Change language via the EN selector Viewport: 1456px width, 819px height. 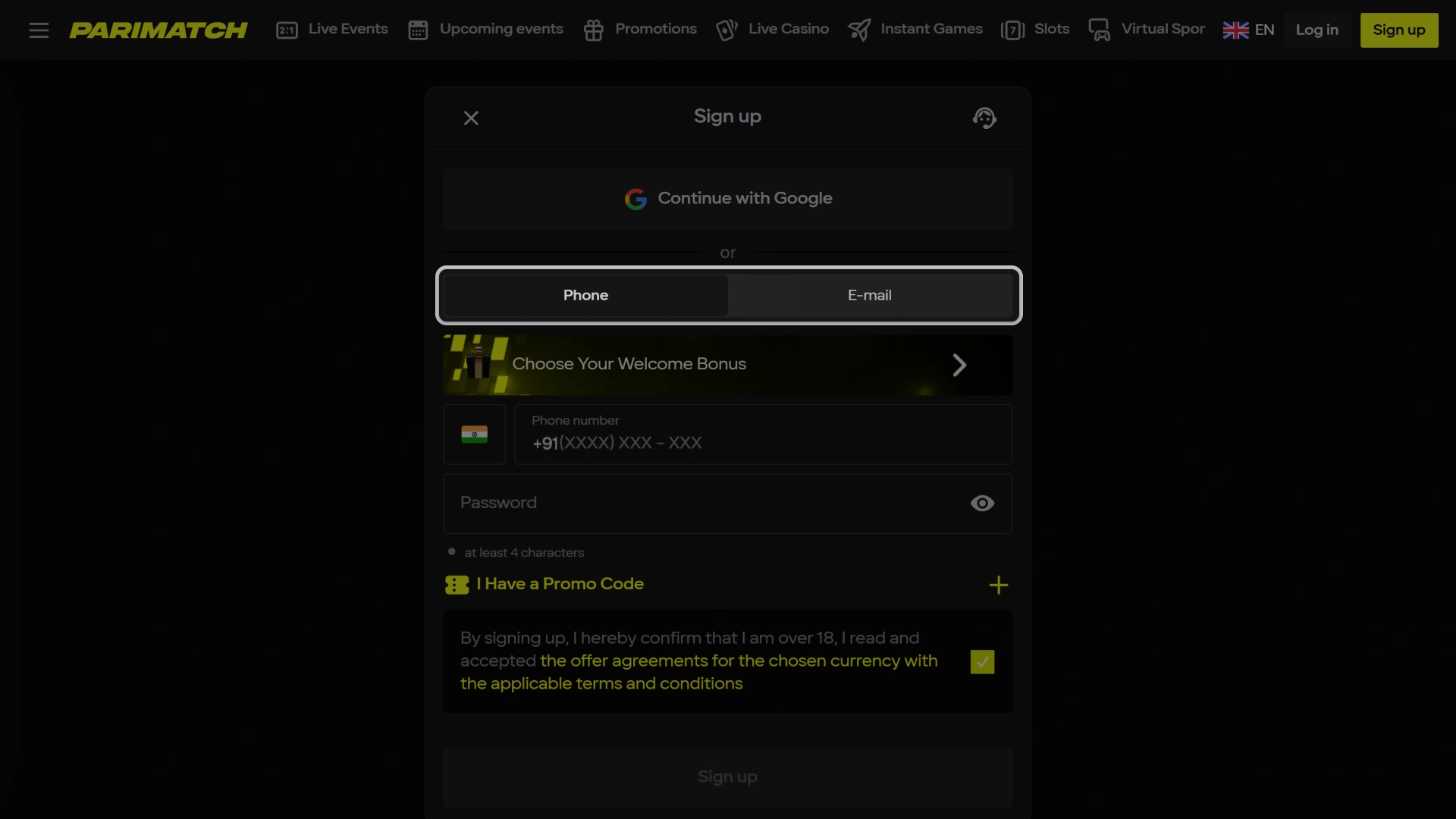coord(1248,30)
